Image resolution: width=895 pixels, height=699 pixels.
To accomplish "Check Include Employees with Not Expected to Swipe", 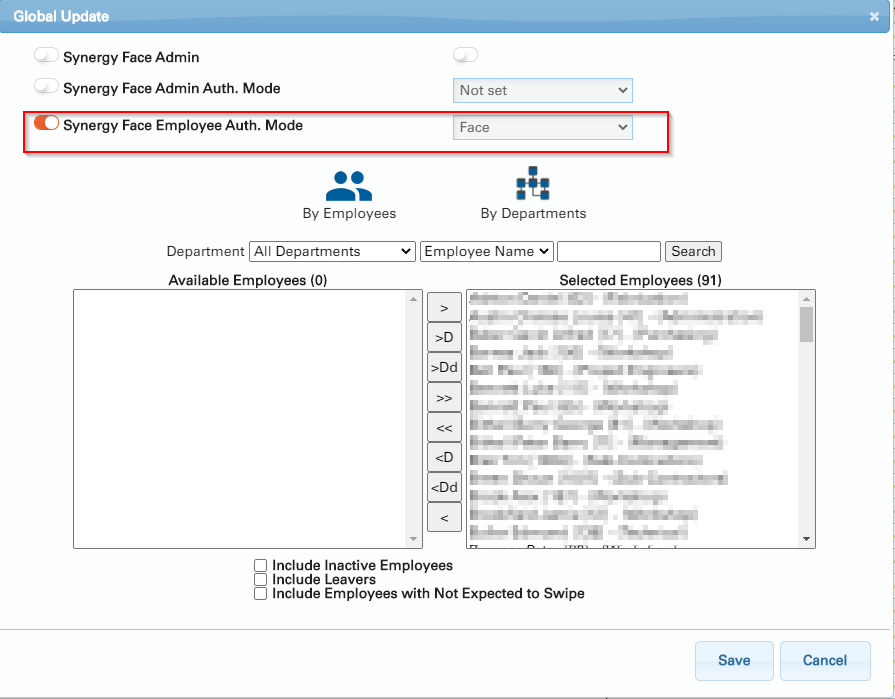I will pyautogui.click(x=260, y=594).
